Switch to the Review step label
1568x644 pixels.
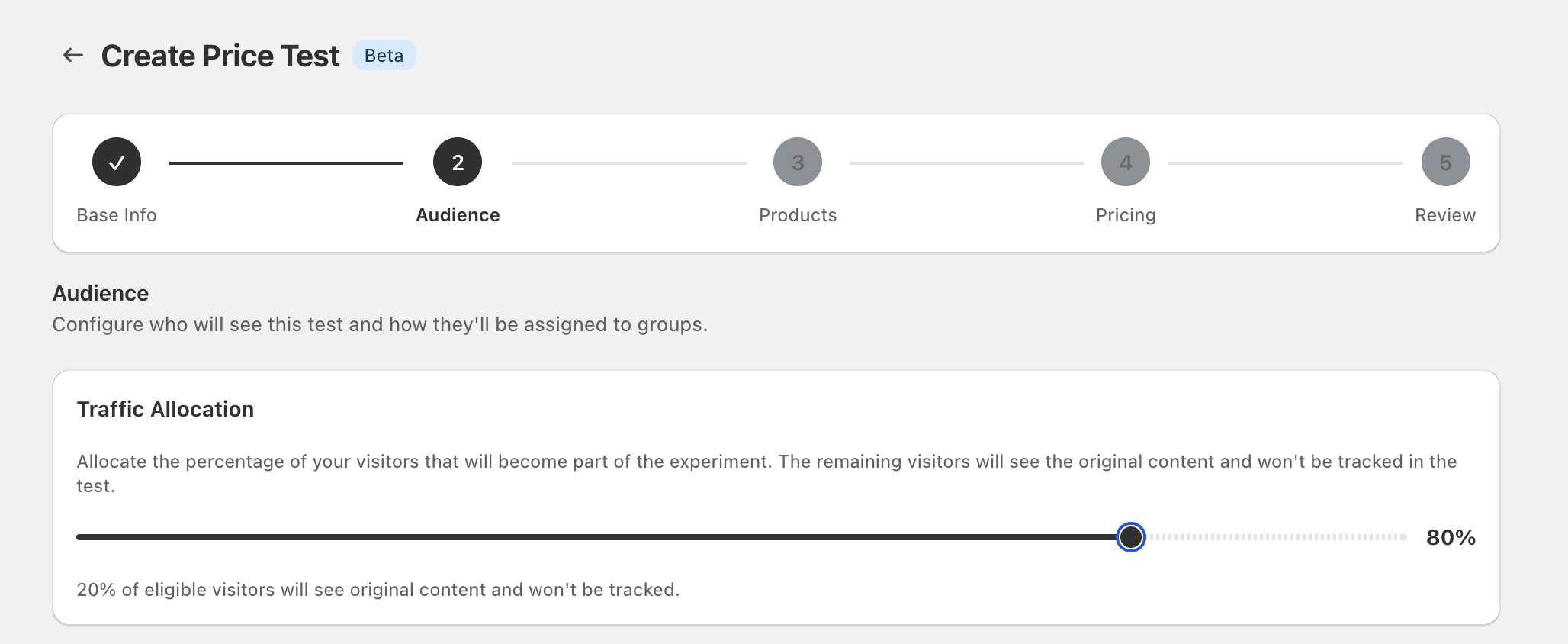pyautogui.click(x=1445, y=215)
